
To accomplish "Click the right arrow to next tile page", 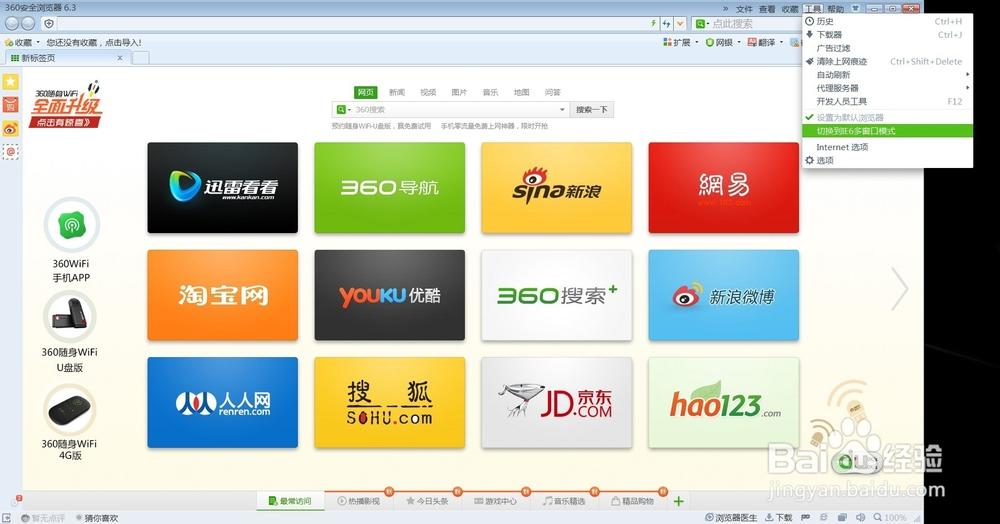I will tap(899, 289).
